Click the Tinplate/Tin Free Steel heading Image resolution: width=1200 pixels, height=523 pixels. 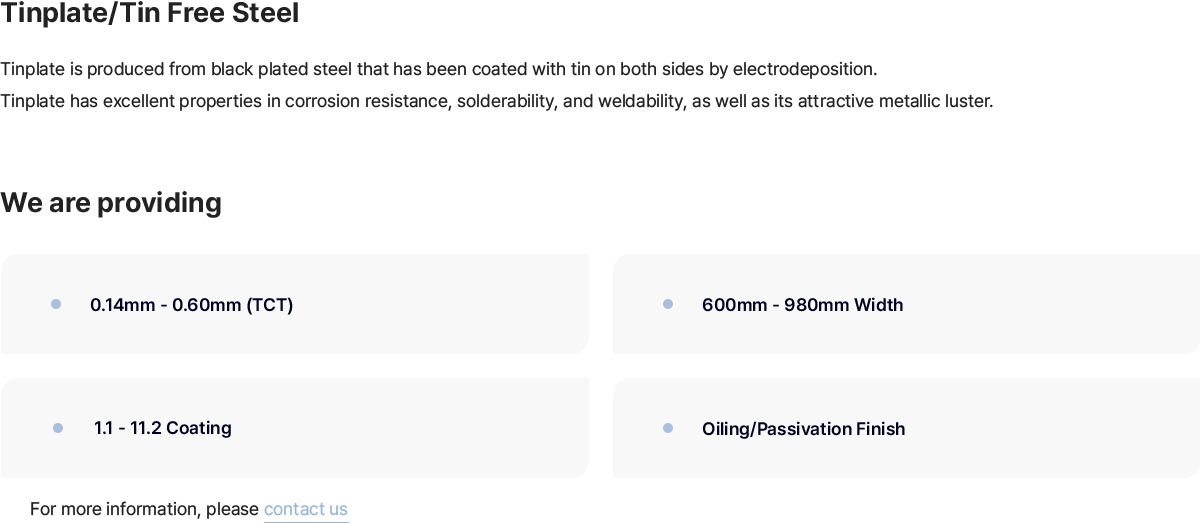click(x=150, y=14)
